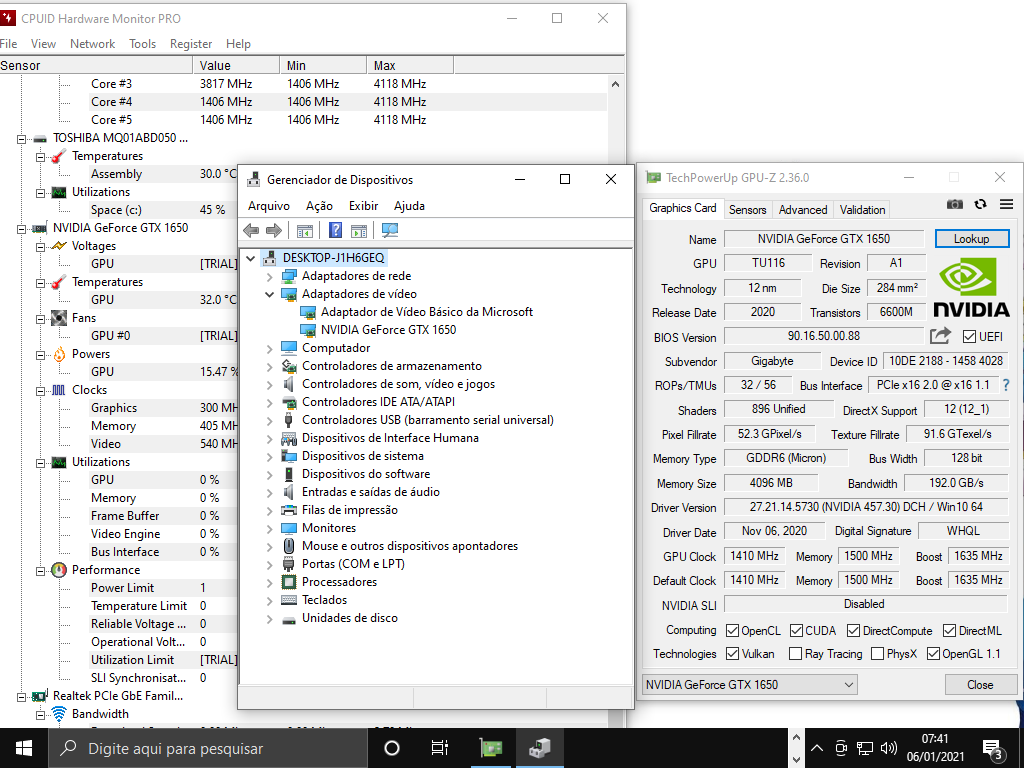Open the Arquivo menu in Device Manager

tap(268, 206)
